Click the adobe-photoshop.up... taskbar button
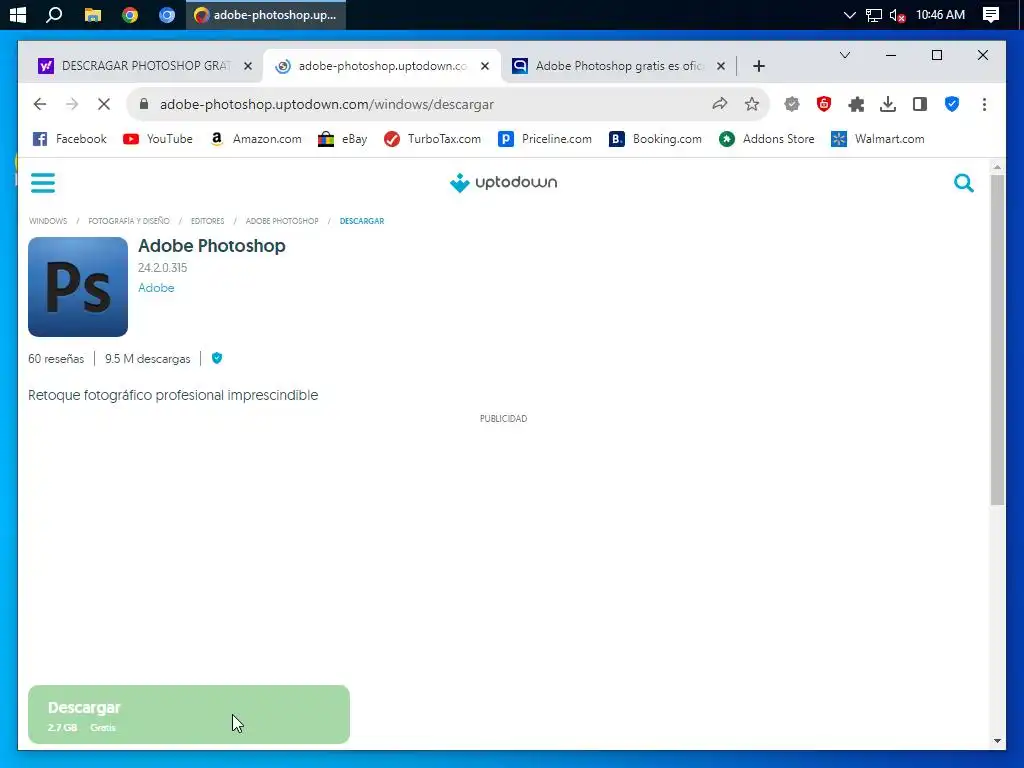Screen dimensions: 1024x768 (x=266, y=14)
